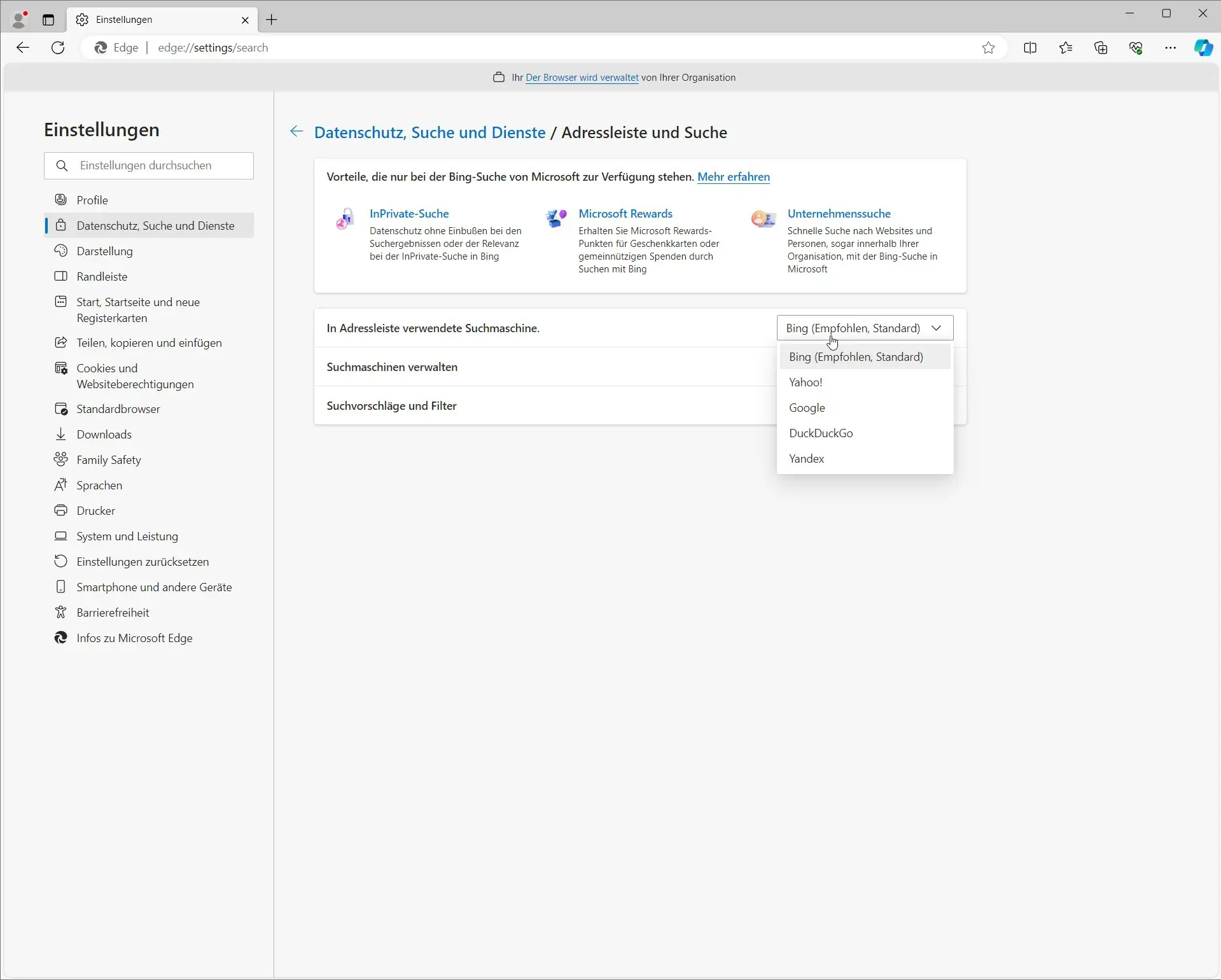This screenshot has height=980, width=1221.
Task: Open the split screen view icon
Action: click(x=1030, y=48)
